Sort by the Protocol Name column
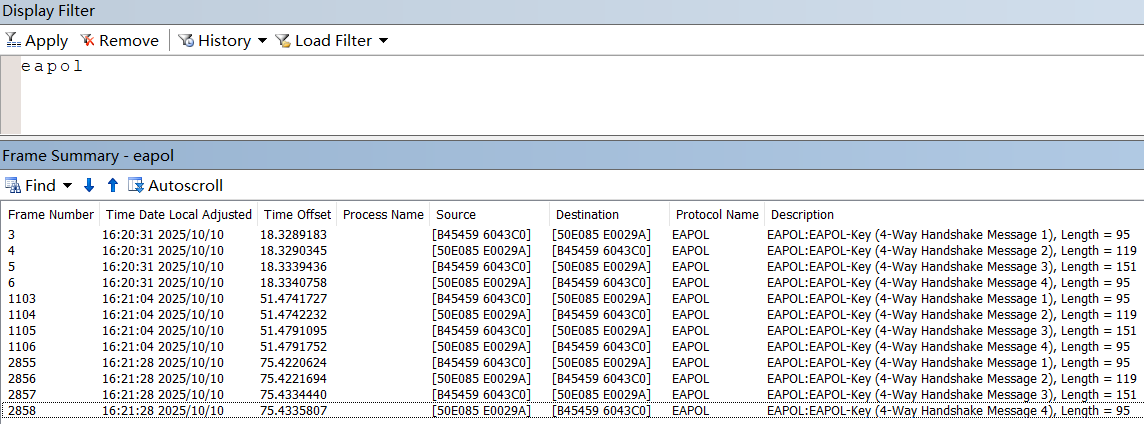This screenshot has height=424, width=1144. click(716, 215)
